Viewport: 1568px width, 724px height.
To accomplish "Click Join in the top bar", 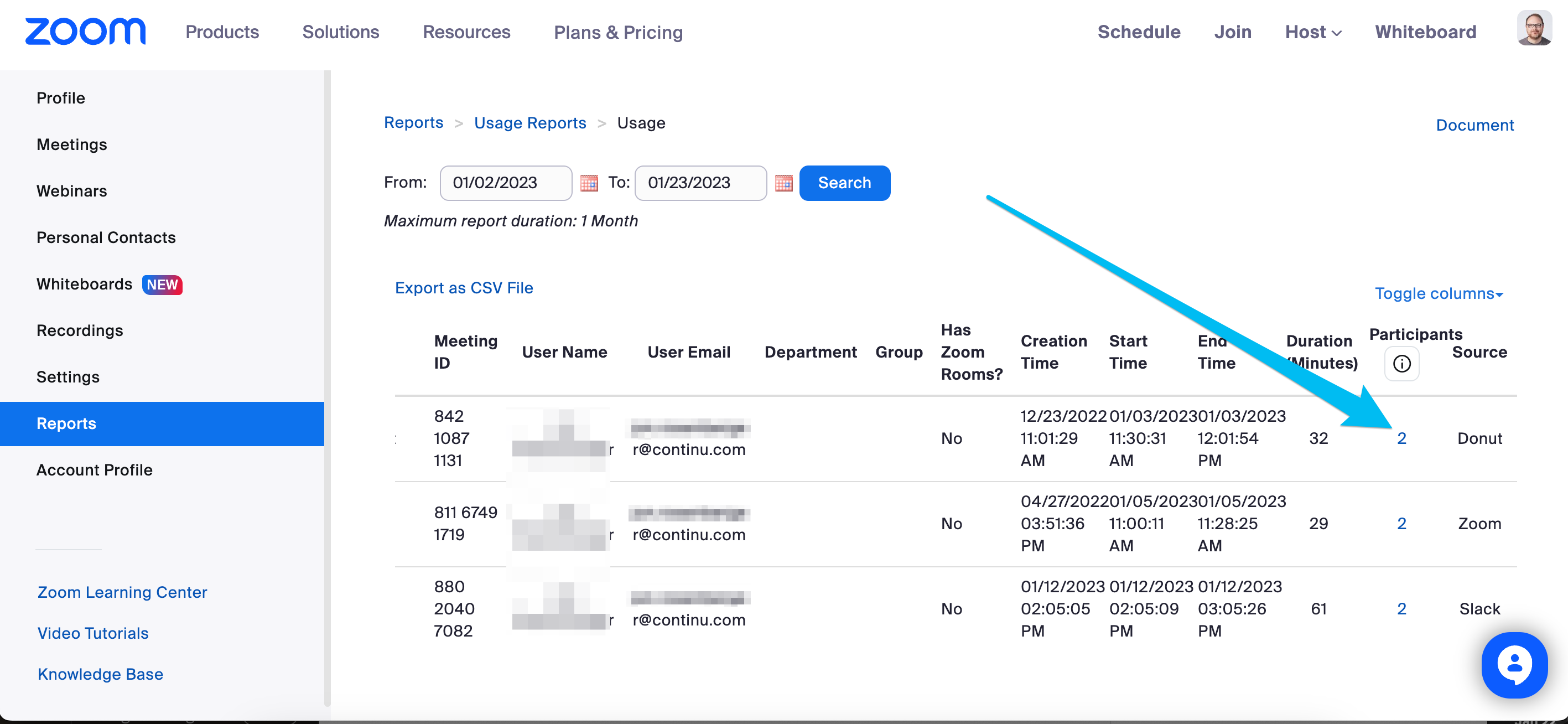I will 1232,32.
